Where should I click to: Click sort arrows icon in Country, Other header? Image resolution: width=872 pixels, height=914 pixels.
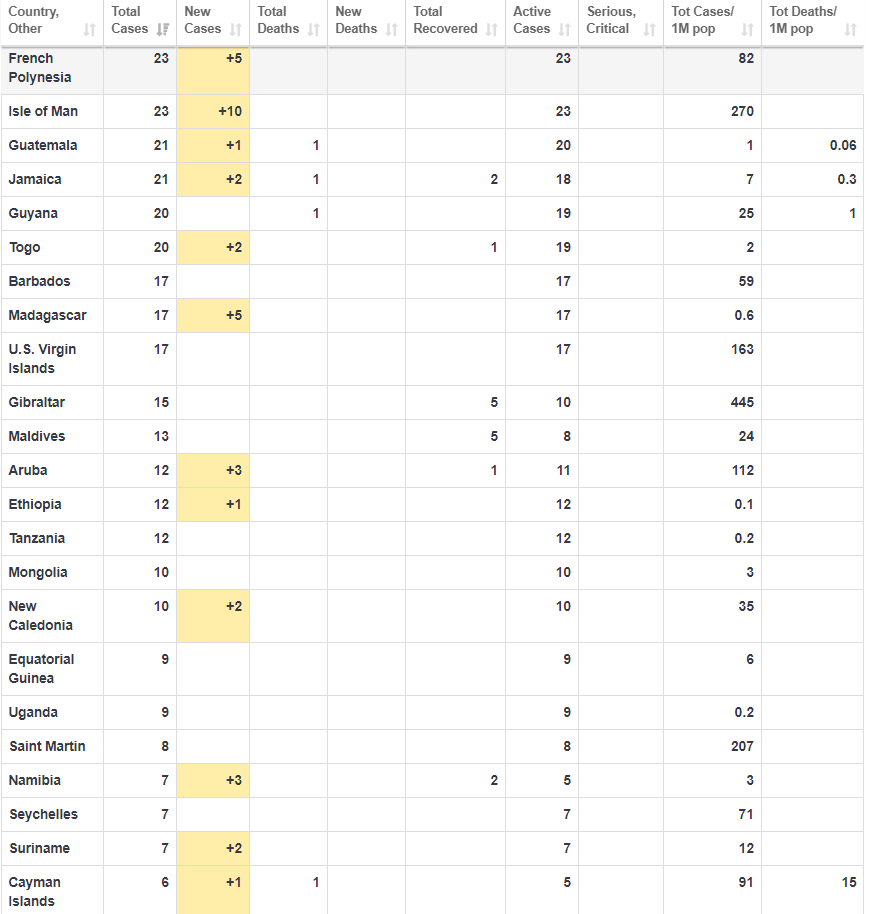tap(90, 30)
